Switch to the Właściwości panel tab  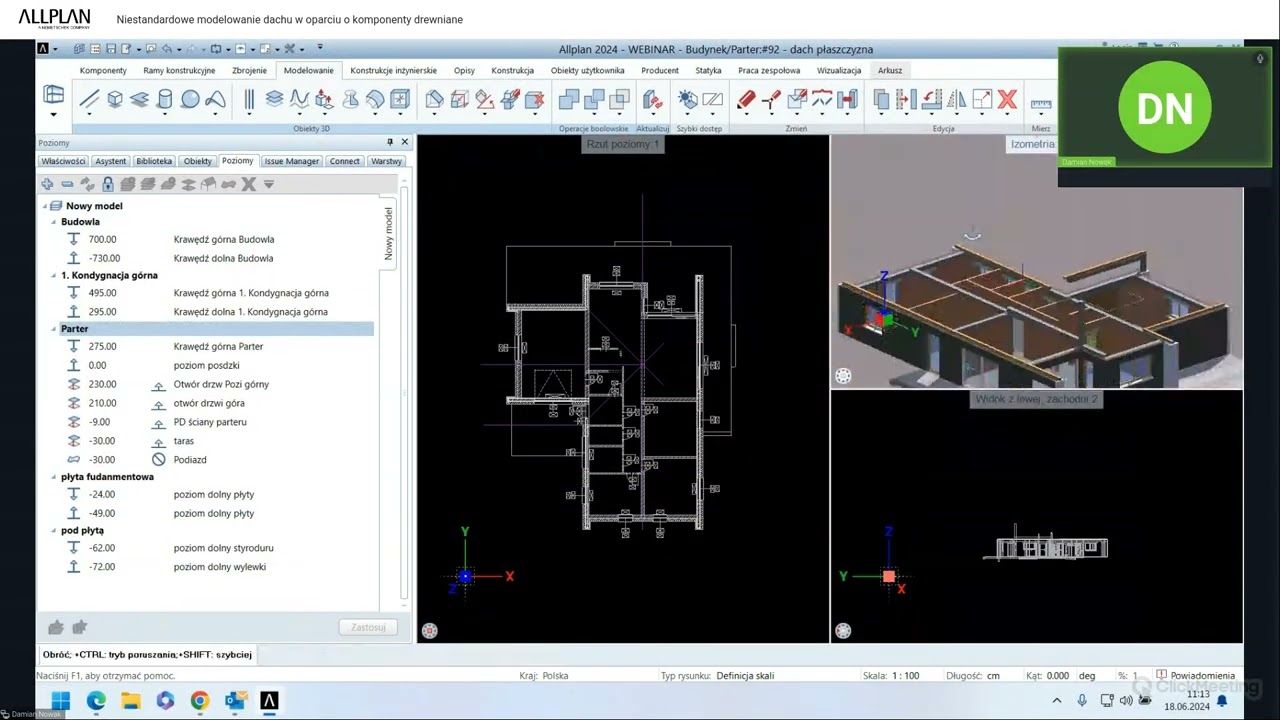tap(63, 161)
